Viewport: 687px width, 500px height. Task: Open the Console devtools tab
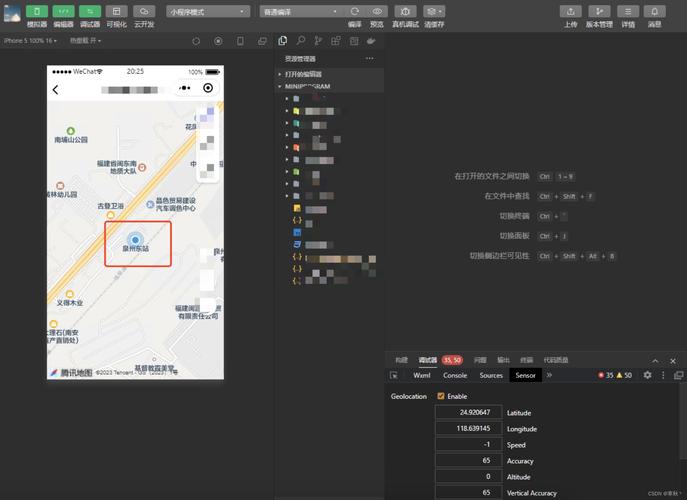point(455,376)
